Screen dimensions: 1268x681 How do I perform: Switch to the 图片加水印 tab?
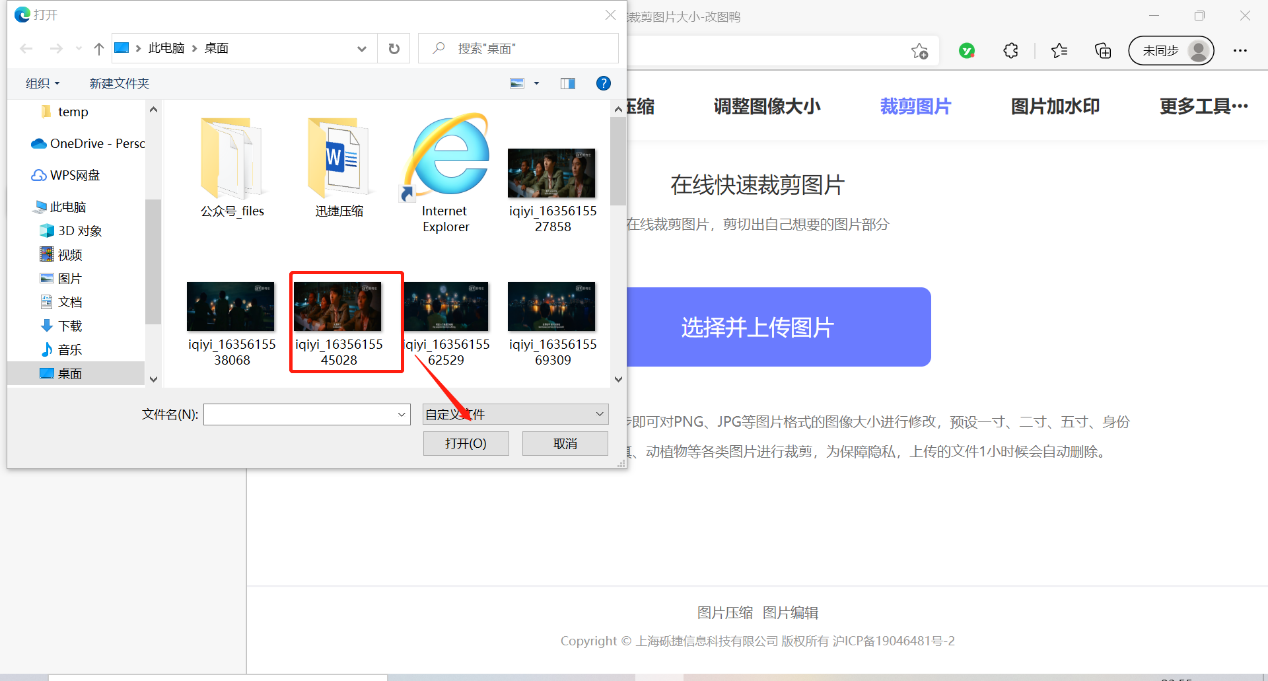1054,105
